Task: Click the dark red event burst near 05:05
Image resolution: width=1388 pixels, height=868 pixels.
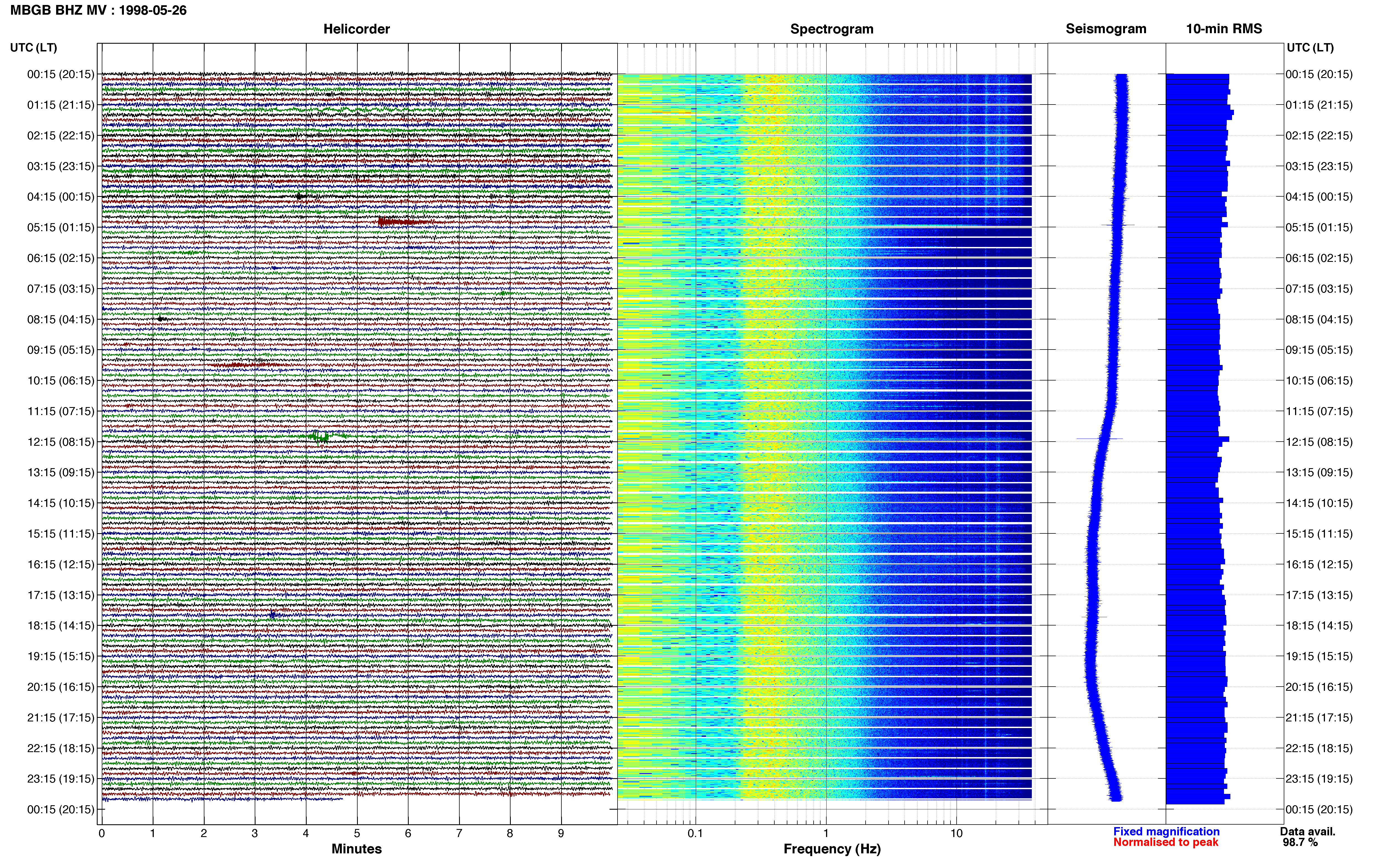Action: [405, 221]
